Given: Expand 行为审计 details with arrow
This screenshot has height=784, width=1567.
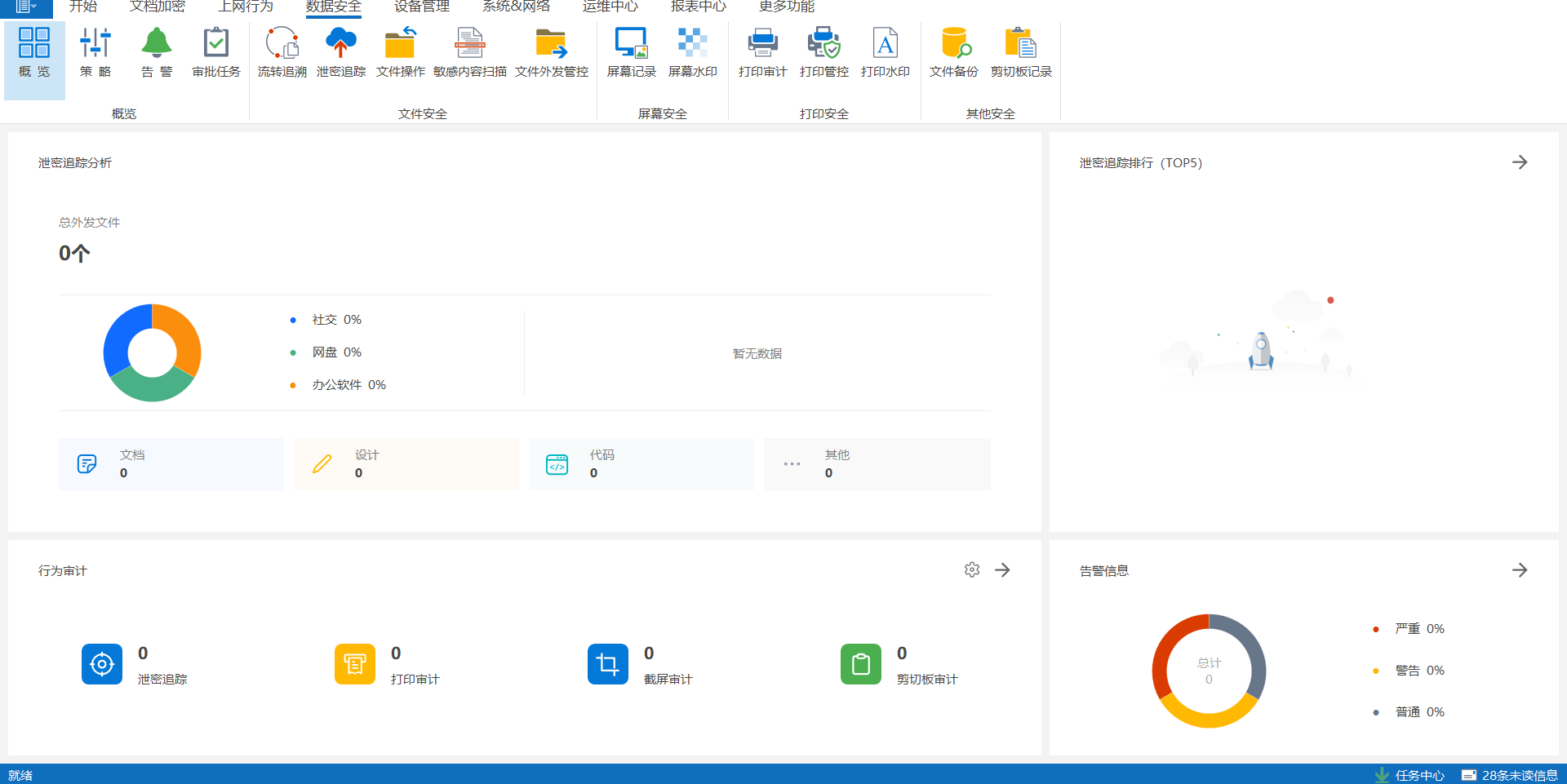Looking at the screenshot, I should pos(1002,570).
